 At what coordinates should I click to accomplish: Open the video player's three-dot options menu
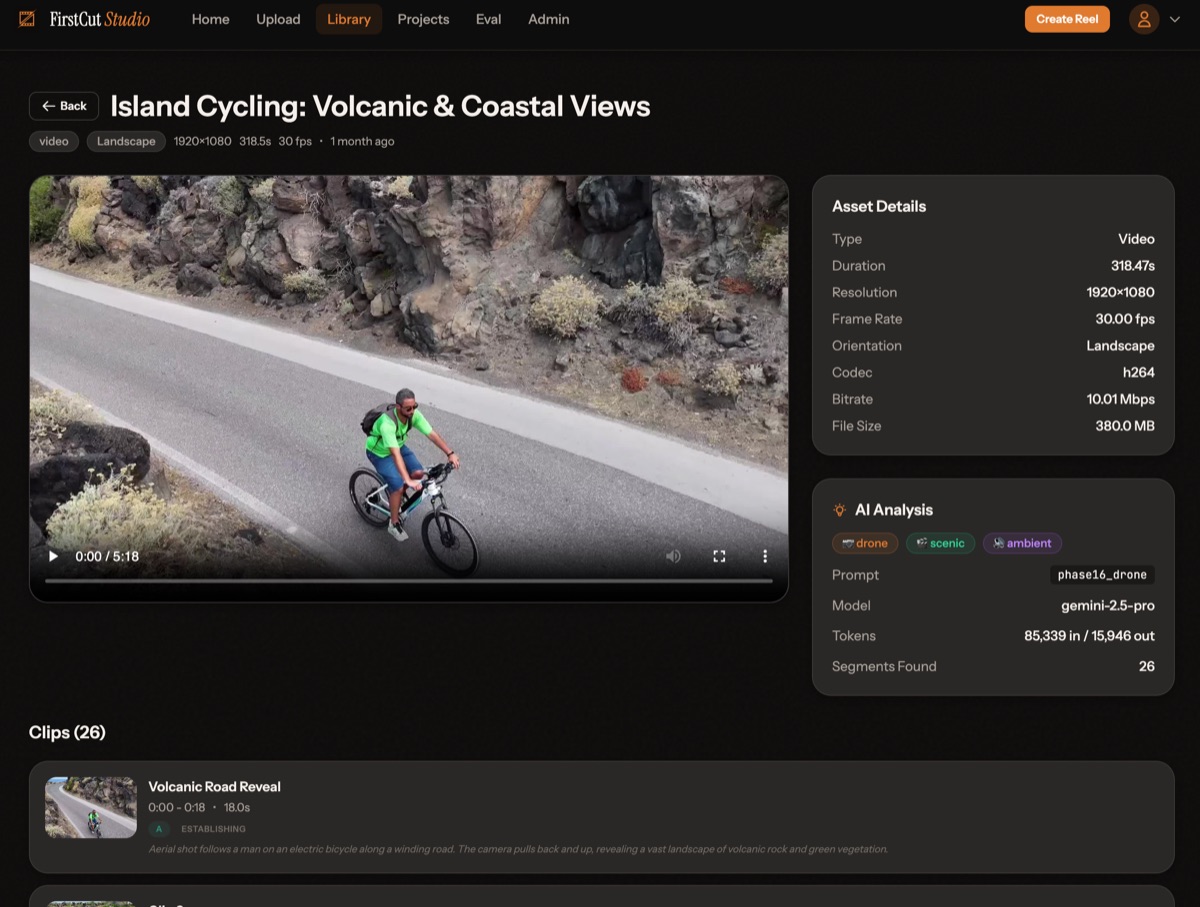(765, 555)
